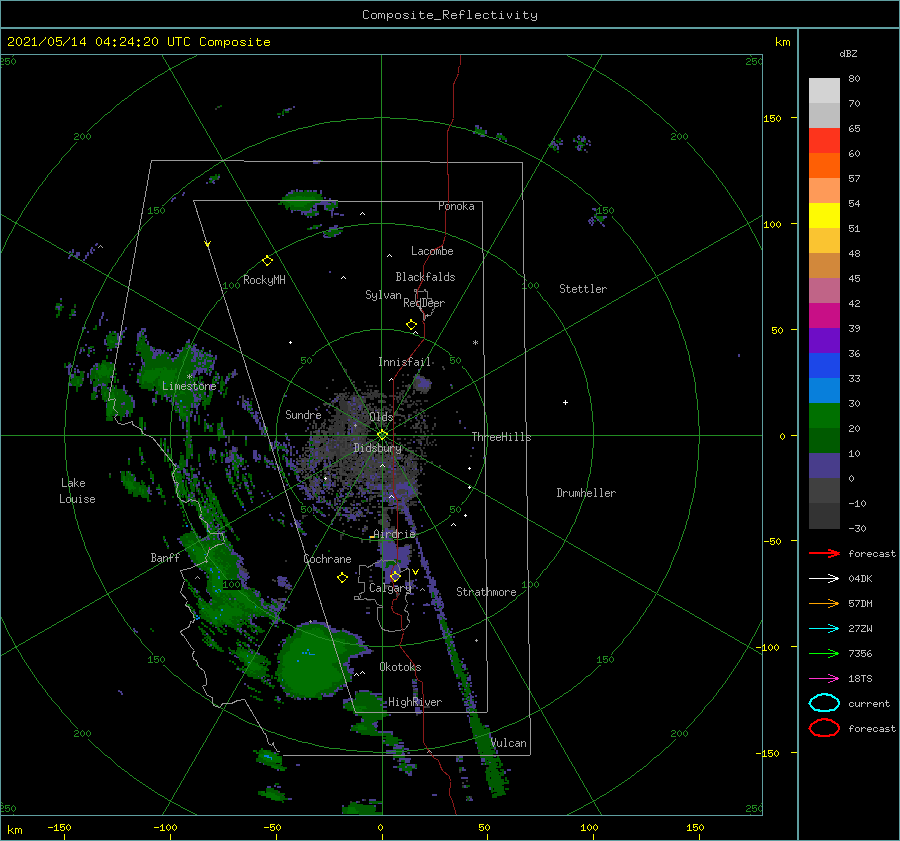The width and height of the screenshot is (900, 841).
Task: Click the ThreeHills label
Action: tap(502, 437)
